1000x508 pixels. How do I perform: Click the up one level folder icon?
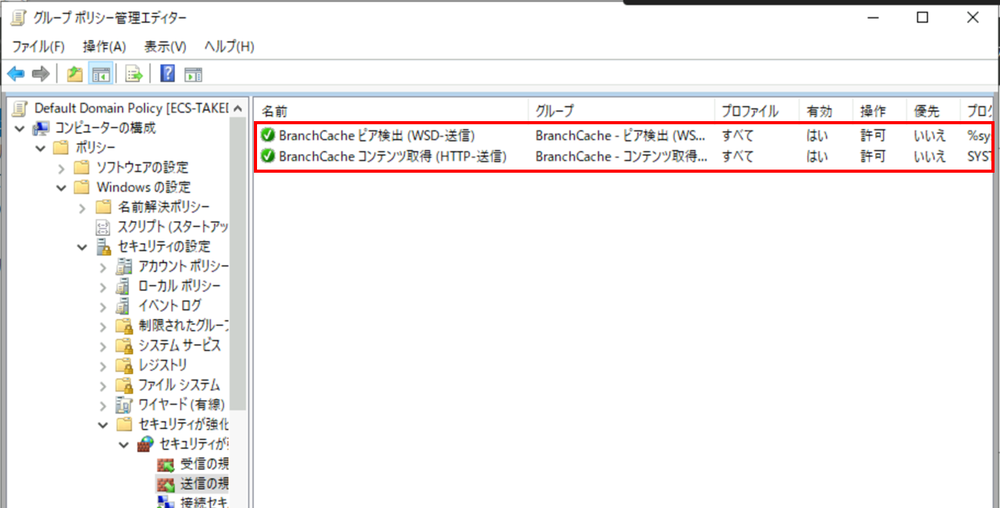pyautogui.click(x=75, y=74)
